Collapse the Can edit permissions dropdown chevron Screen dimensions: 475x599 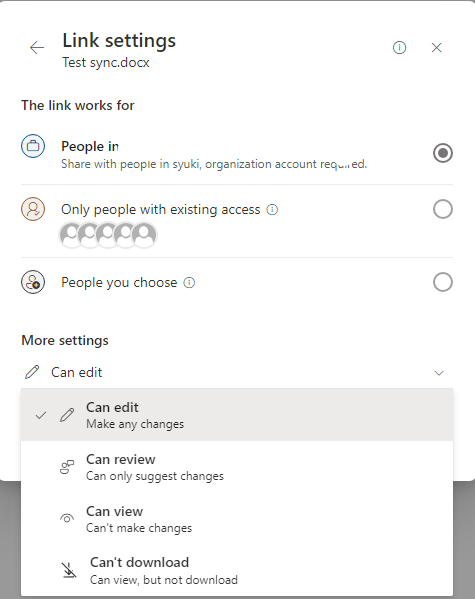click(439, 373)
